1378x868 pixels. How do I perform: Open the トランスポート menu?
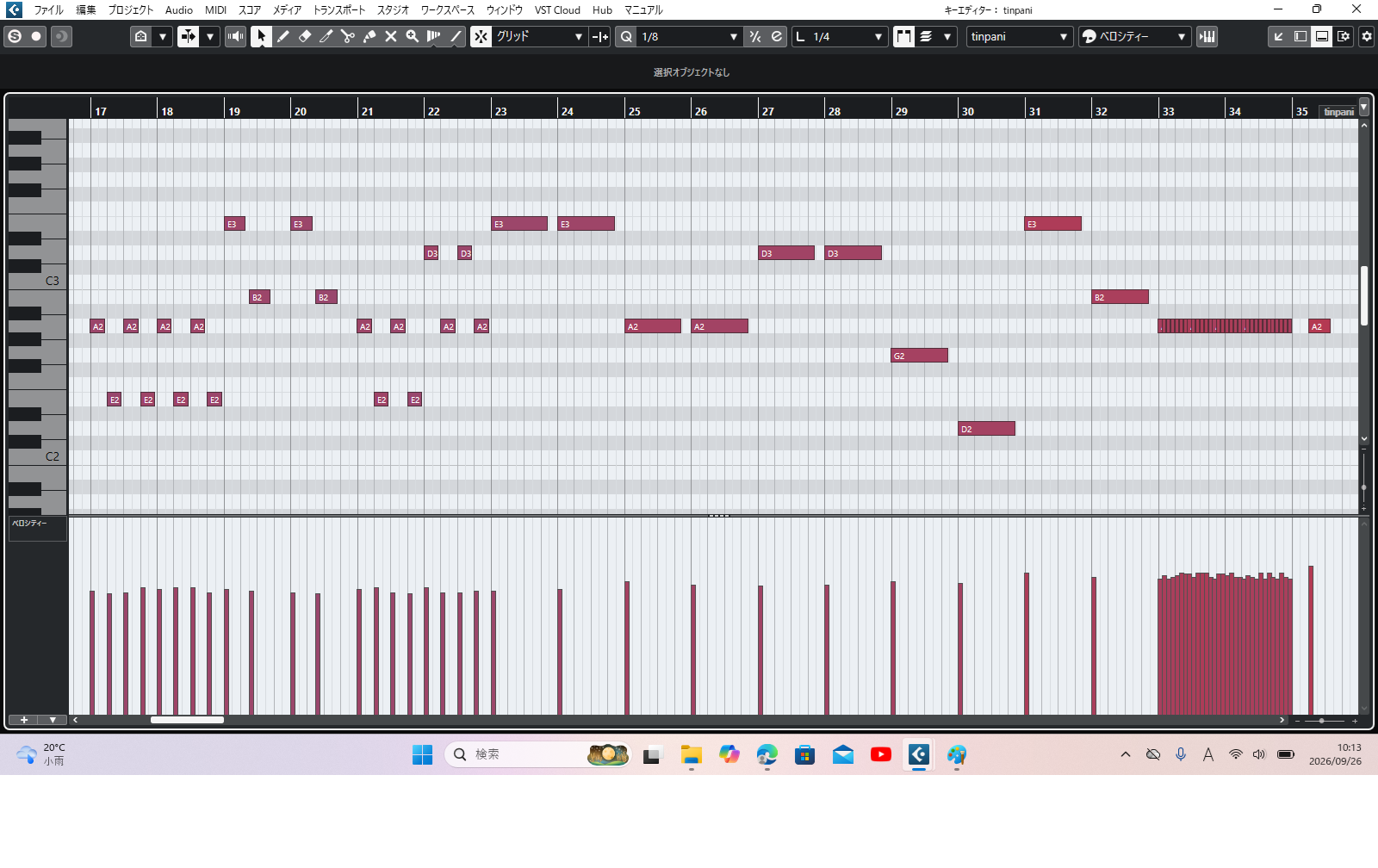[338, 9]
